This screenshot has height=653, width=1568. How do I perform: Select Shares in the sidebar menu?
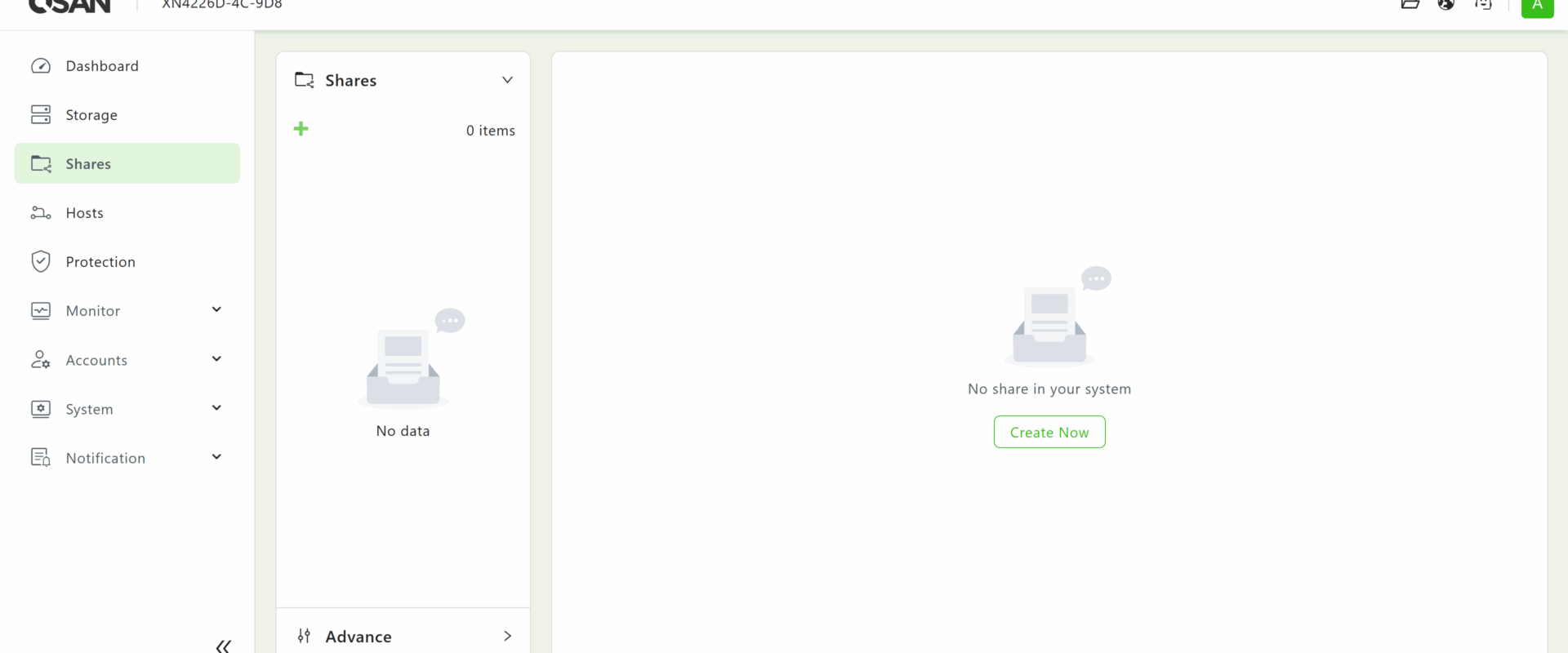click(88, 164)
